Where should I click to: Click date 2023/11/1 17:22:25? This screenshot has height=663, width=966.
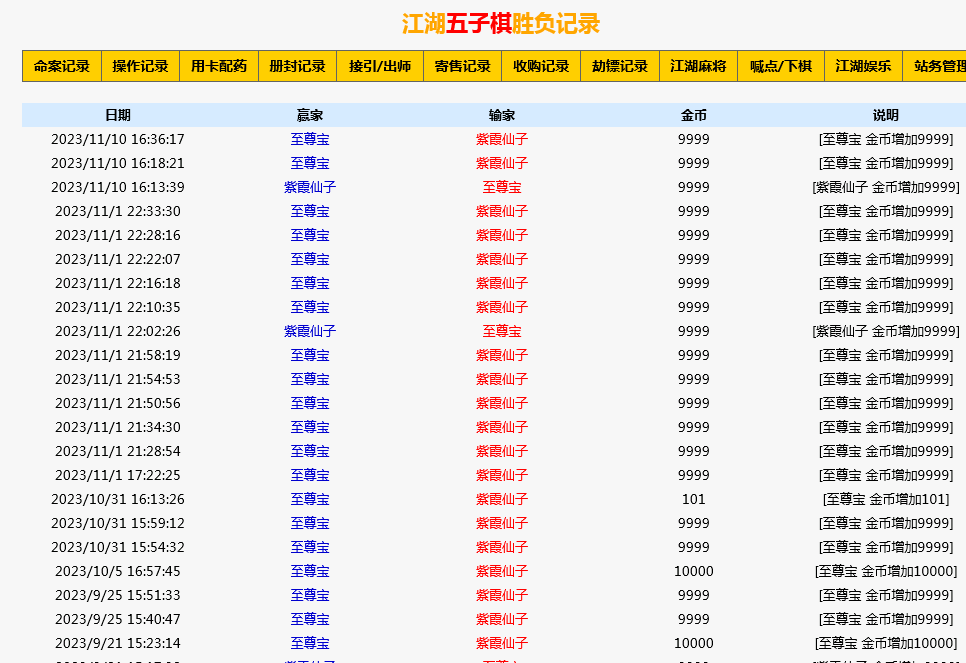[x=118, y=475]
